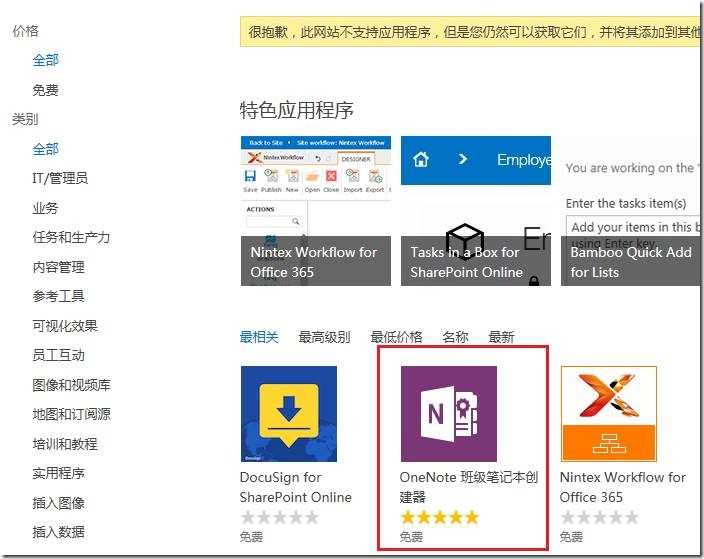Open the OneNote 班级笔记本创建器 app icon
This screenshot has height=559, width=704.
pyautogui.click(x=449, y=414)
